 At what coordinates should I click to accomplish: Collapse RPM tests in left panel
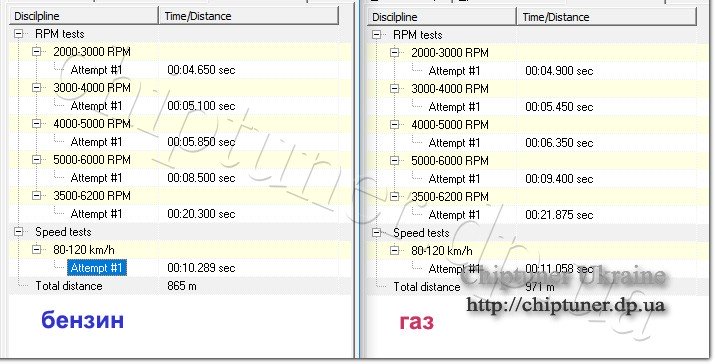(19, 34)
